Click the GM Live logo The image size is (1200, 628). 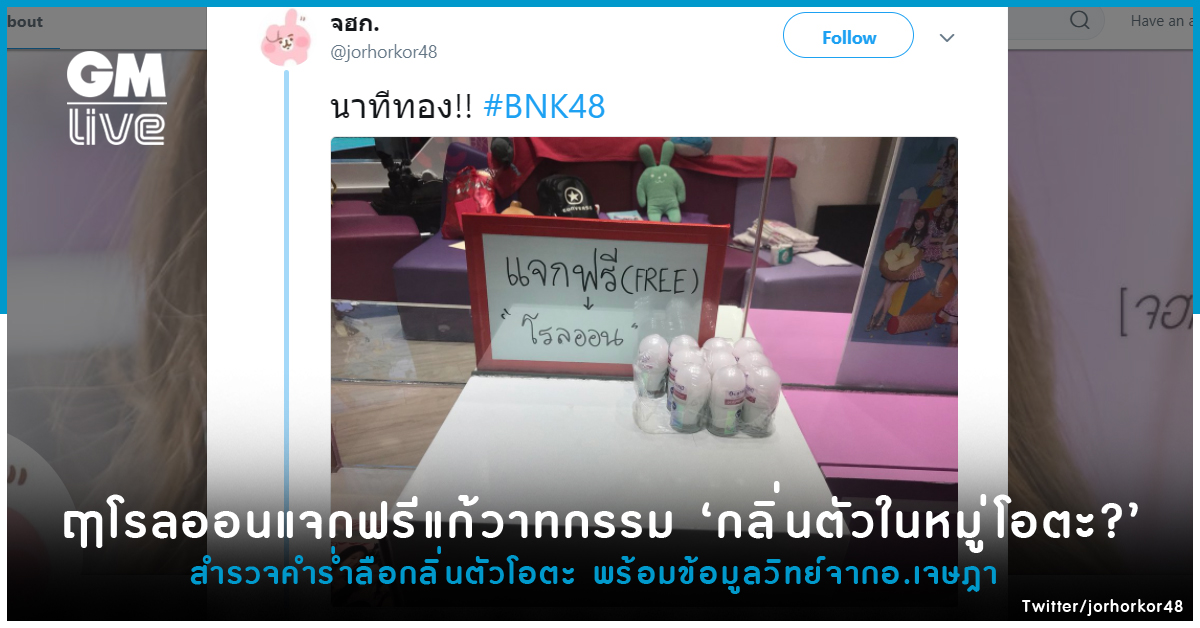coord(117,98)
